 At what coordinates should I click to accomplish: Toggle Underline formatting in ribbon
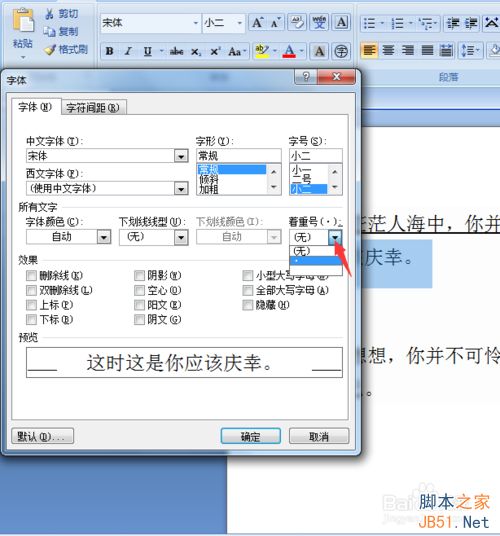pyautogui.click(x=148, y=51)
